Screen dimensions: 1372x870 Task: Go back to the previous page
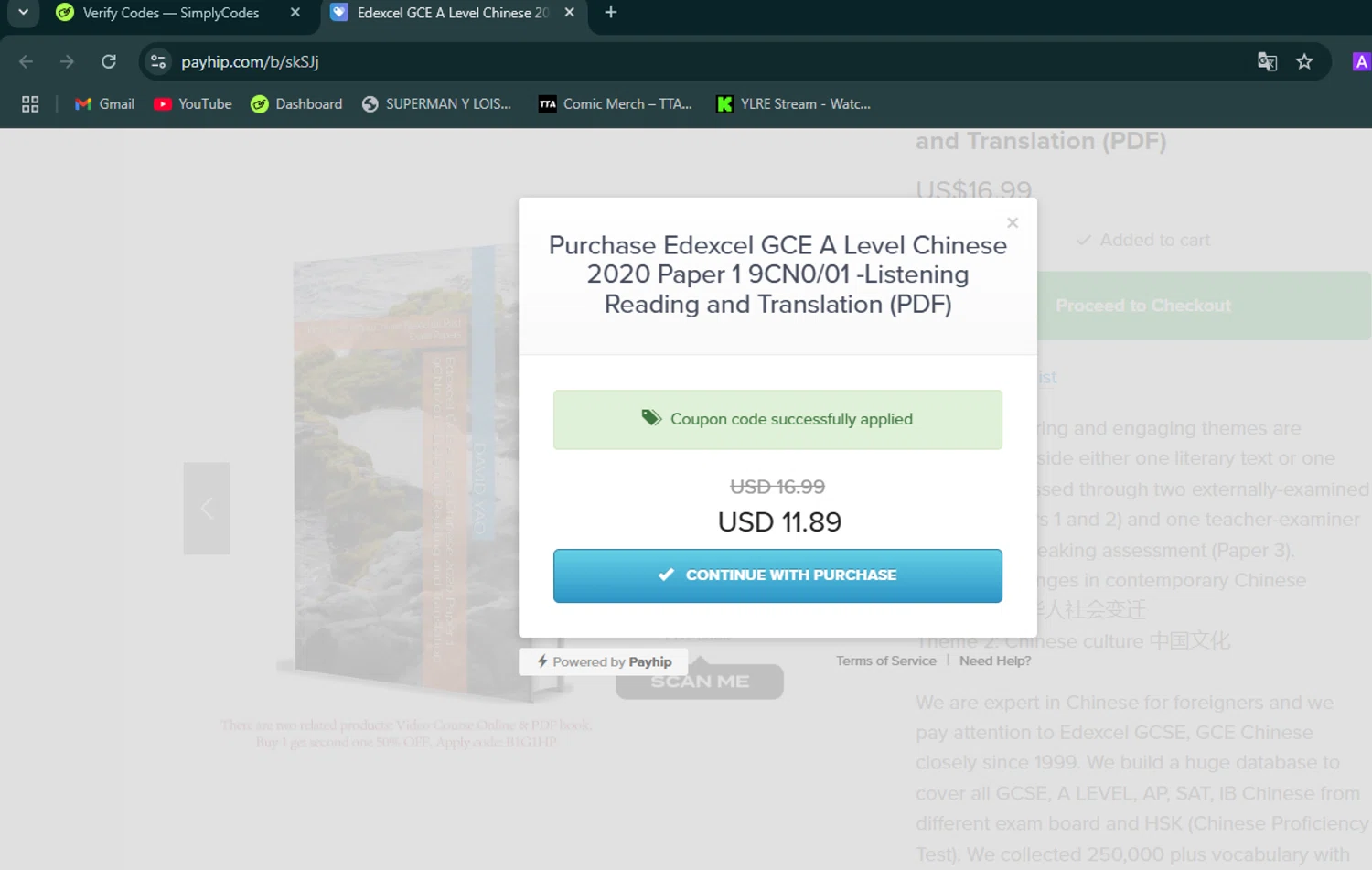point(26,61)
